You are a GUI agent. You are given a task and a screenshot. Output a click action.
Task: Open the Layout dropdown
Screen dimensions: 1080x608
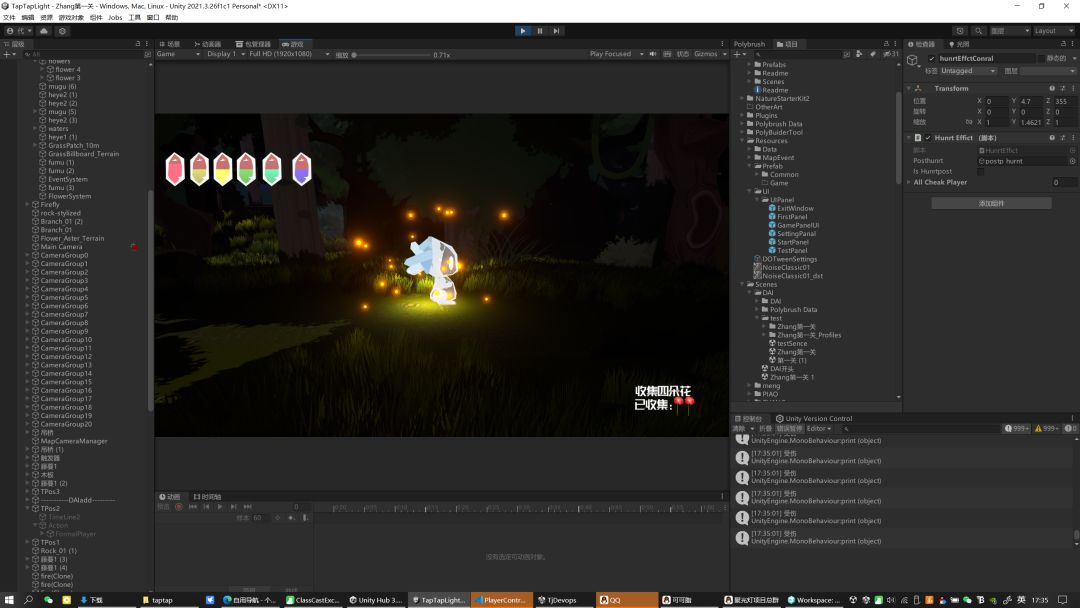click(x=1051, y=31)
